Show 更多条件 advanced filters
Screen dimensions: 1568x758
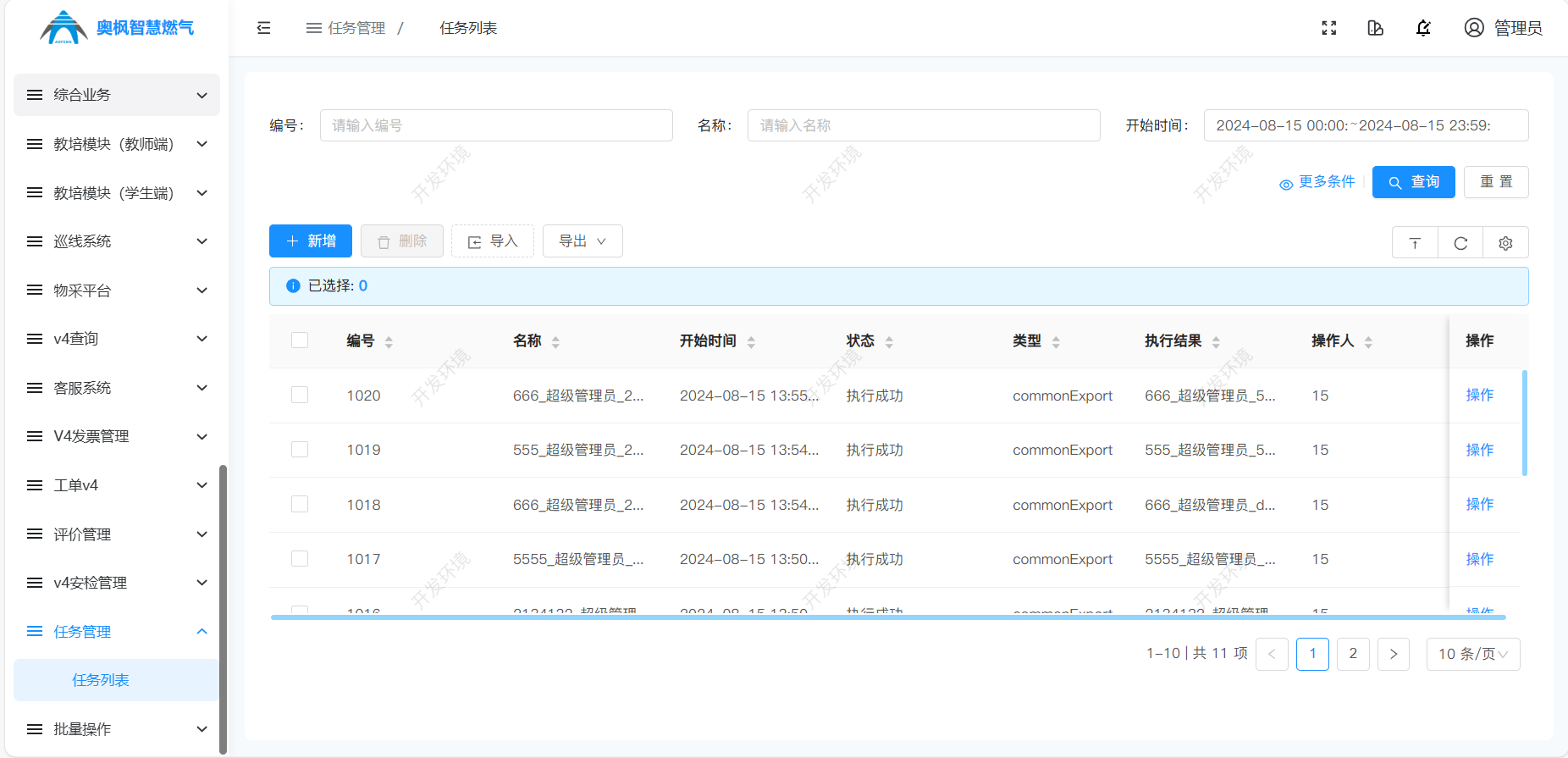[1317, 182]
